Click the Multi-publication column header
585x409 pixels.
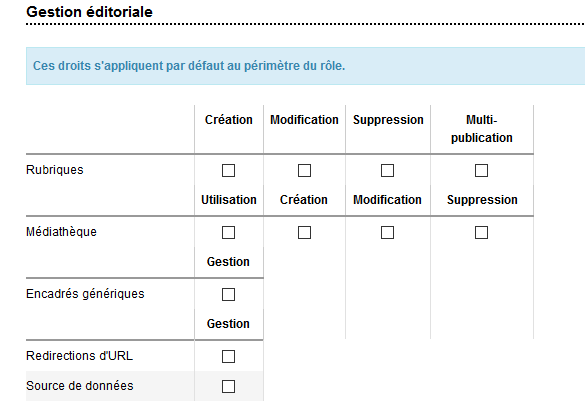(x=482, y=129)
